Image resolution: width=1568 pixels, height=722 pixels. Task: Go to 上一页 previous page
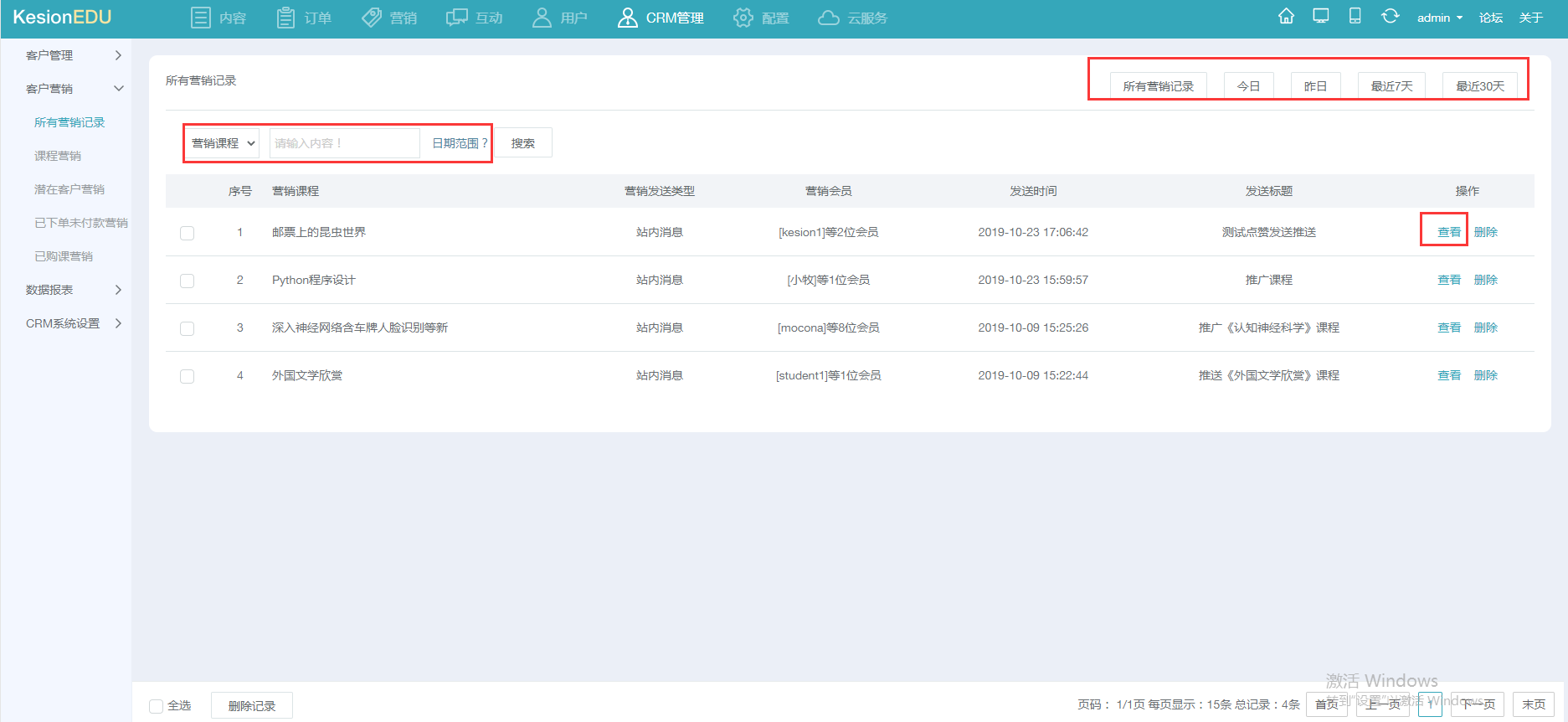[1384, 704]
